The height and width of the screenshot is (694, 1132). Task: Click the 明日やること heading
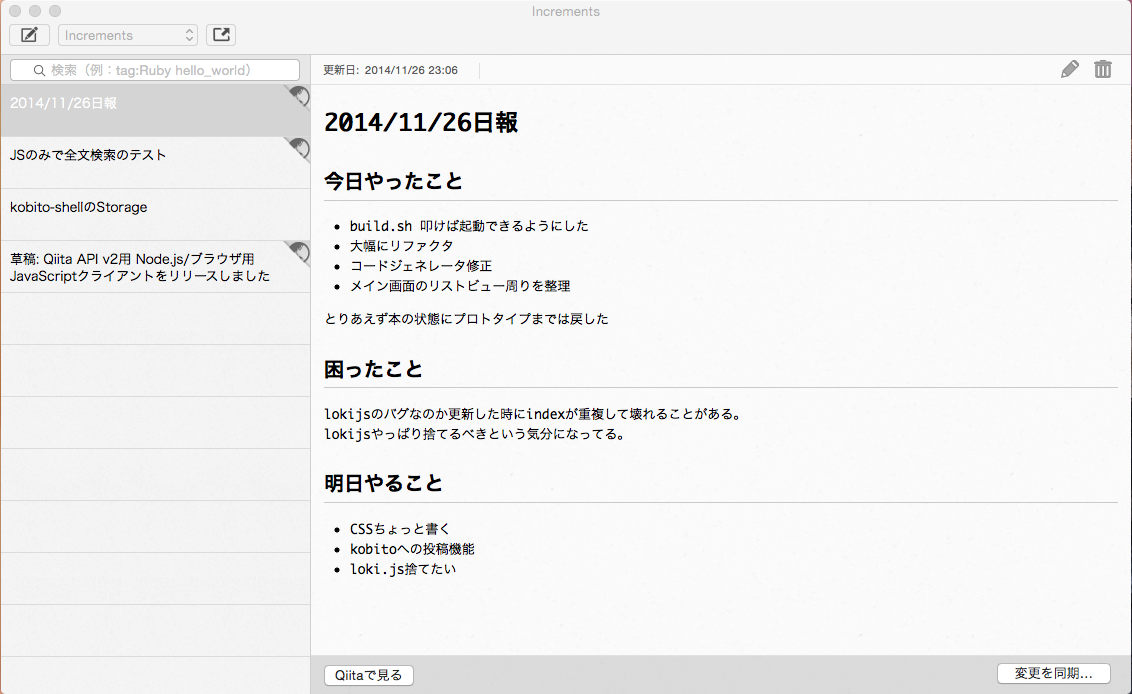[383, 483]
